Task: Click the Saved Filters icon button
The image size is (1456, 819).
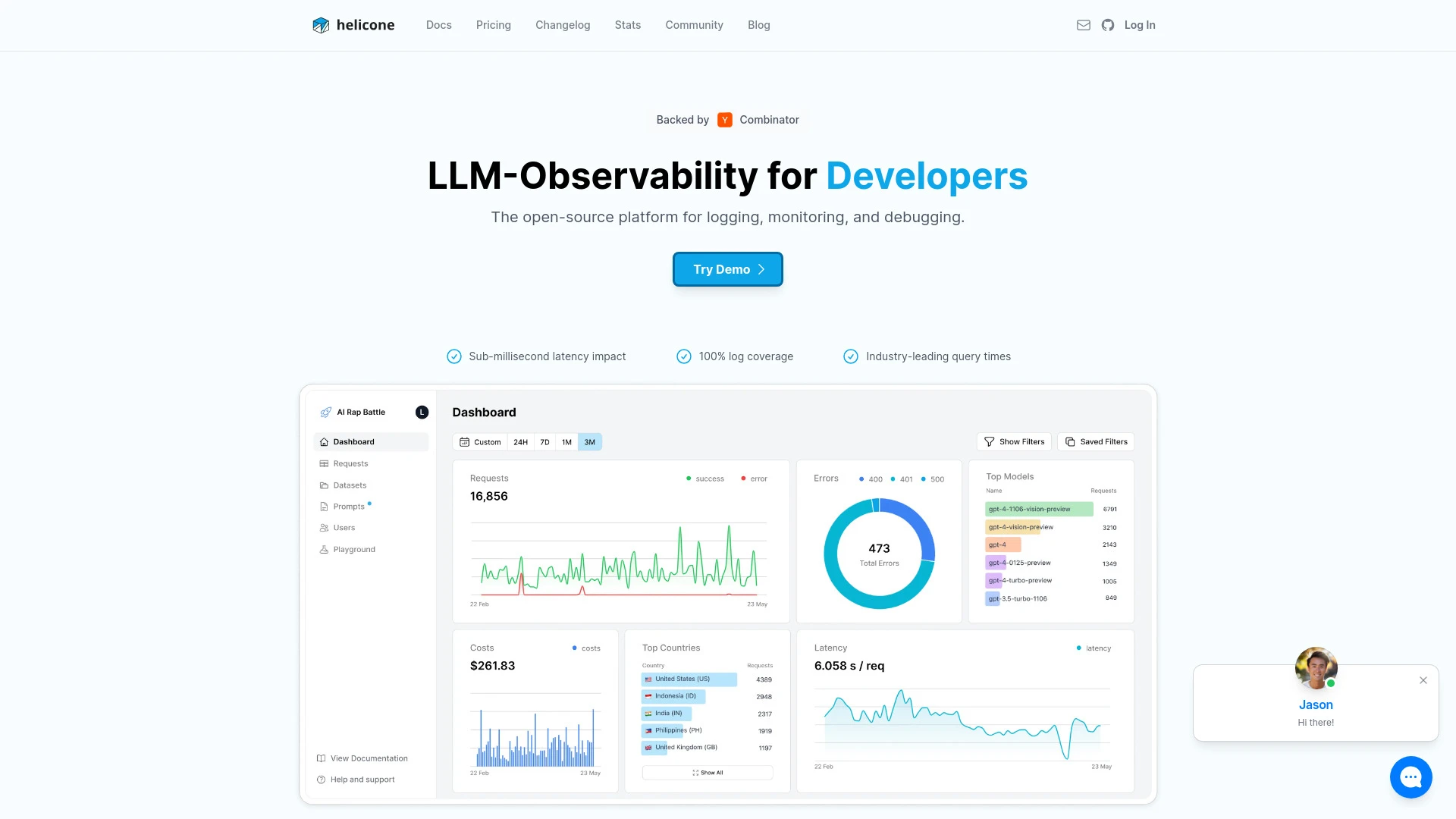Action: tap(1070, 441)
